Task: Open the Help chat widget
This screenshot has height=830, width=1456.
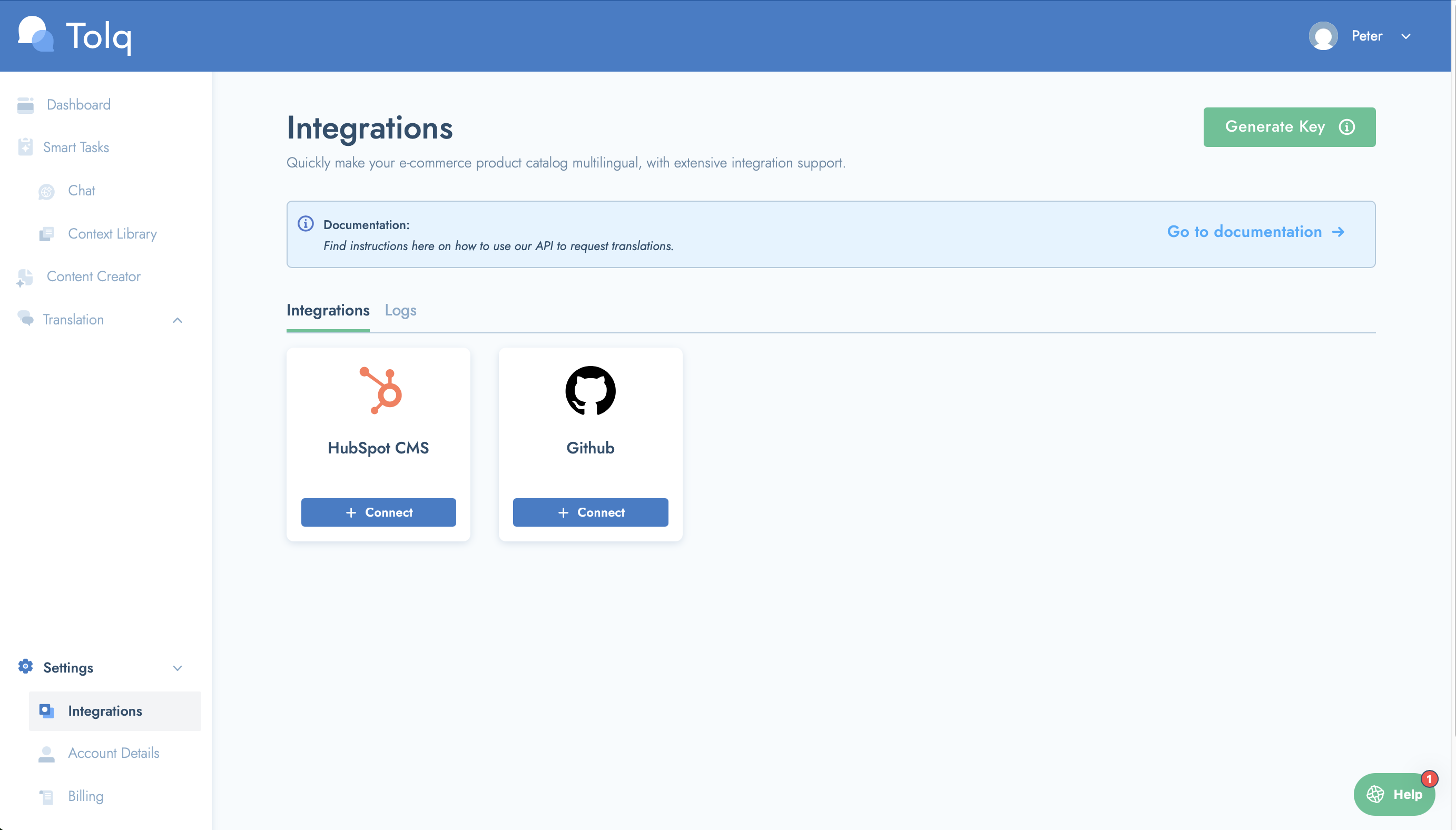Action: [x=1394, y=794]
